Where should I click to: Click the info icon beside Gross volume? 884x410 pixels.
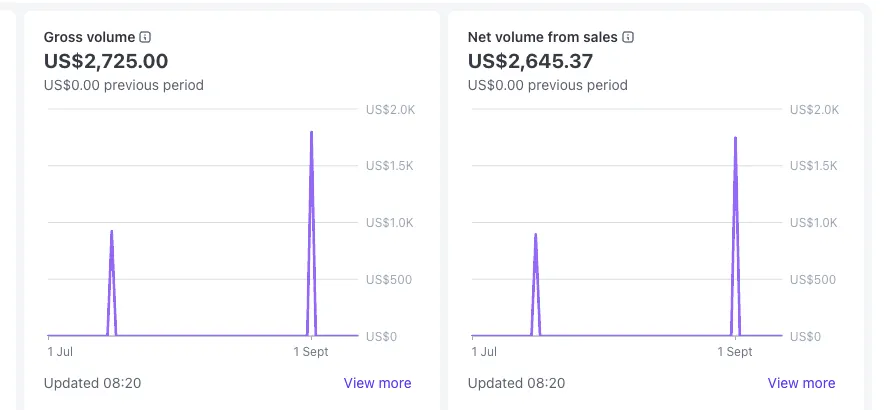point(146,37)
